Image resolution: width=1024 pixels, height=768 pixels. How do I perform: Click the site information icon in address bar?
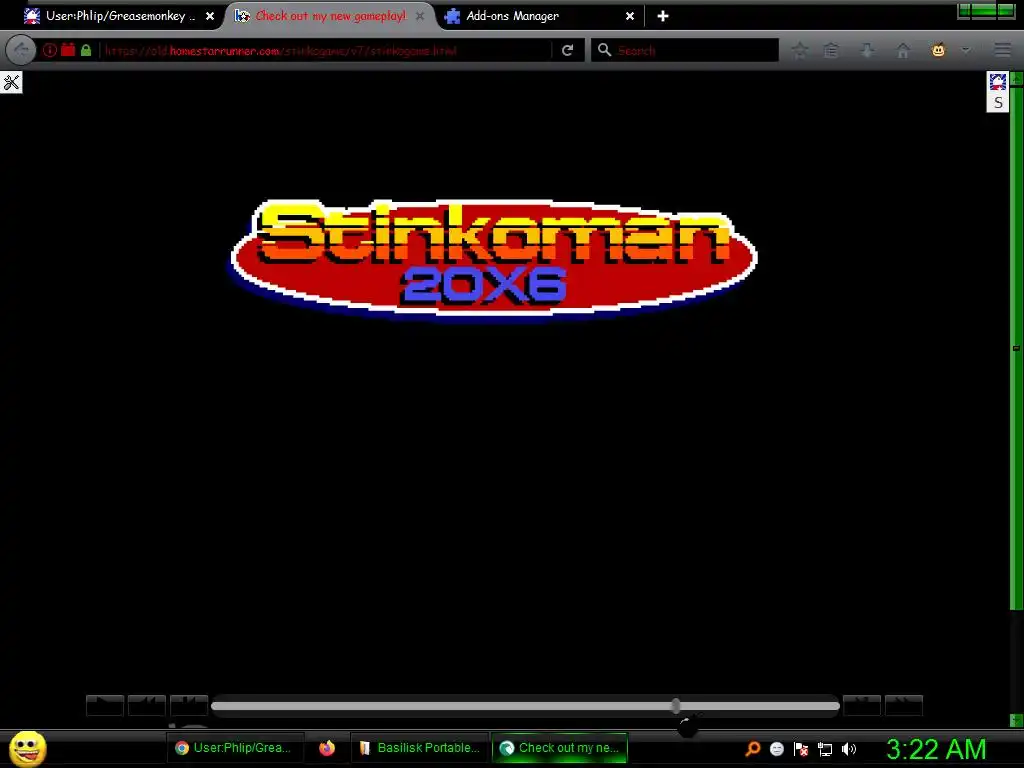tap(50, 50)
